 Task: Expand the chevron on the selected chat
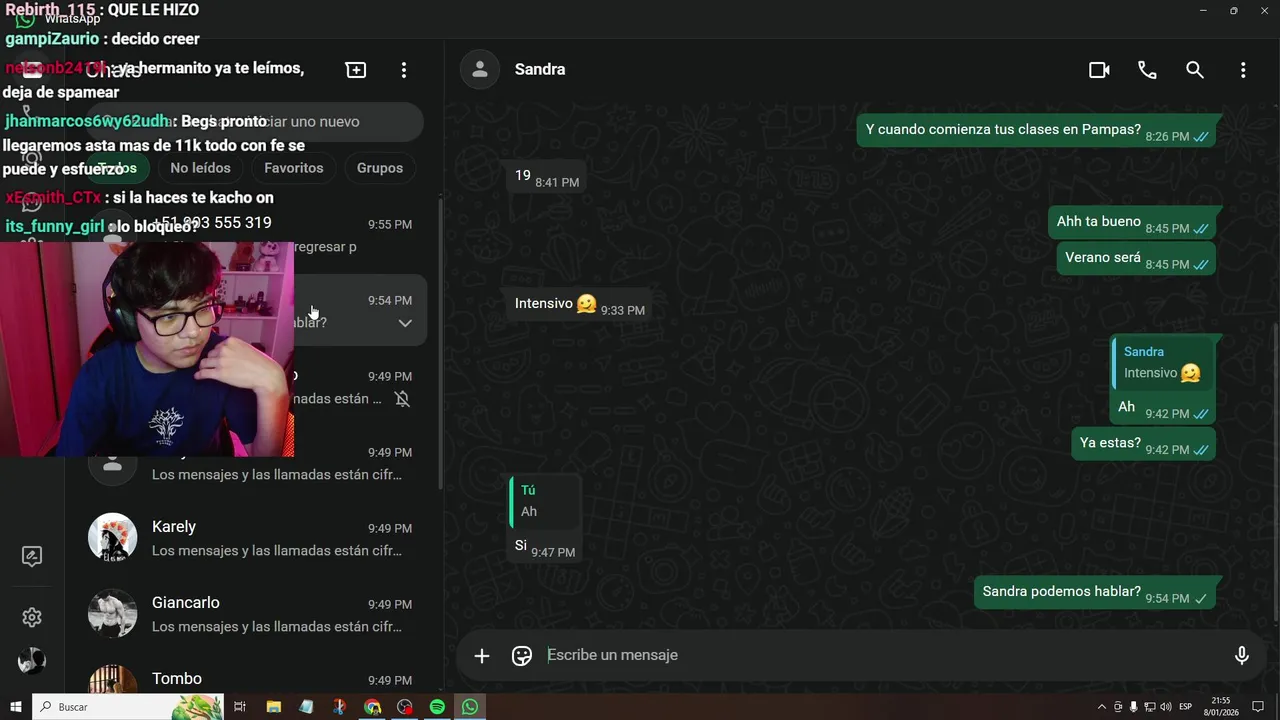[405, 323]
